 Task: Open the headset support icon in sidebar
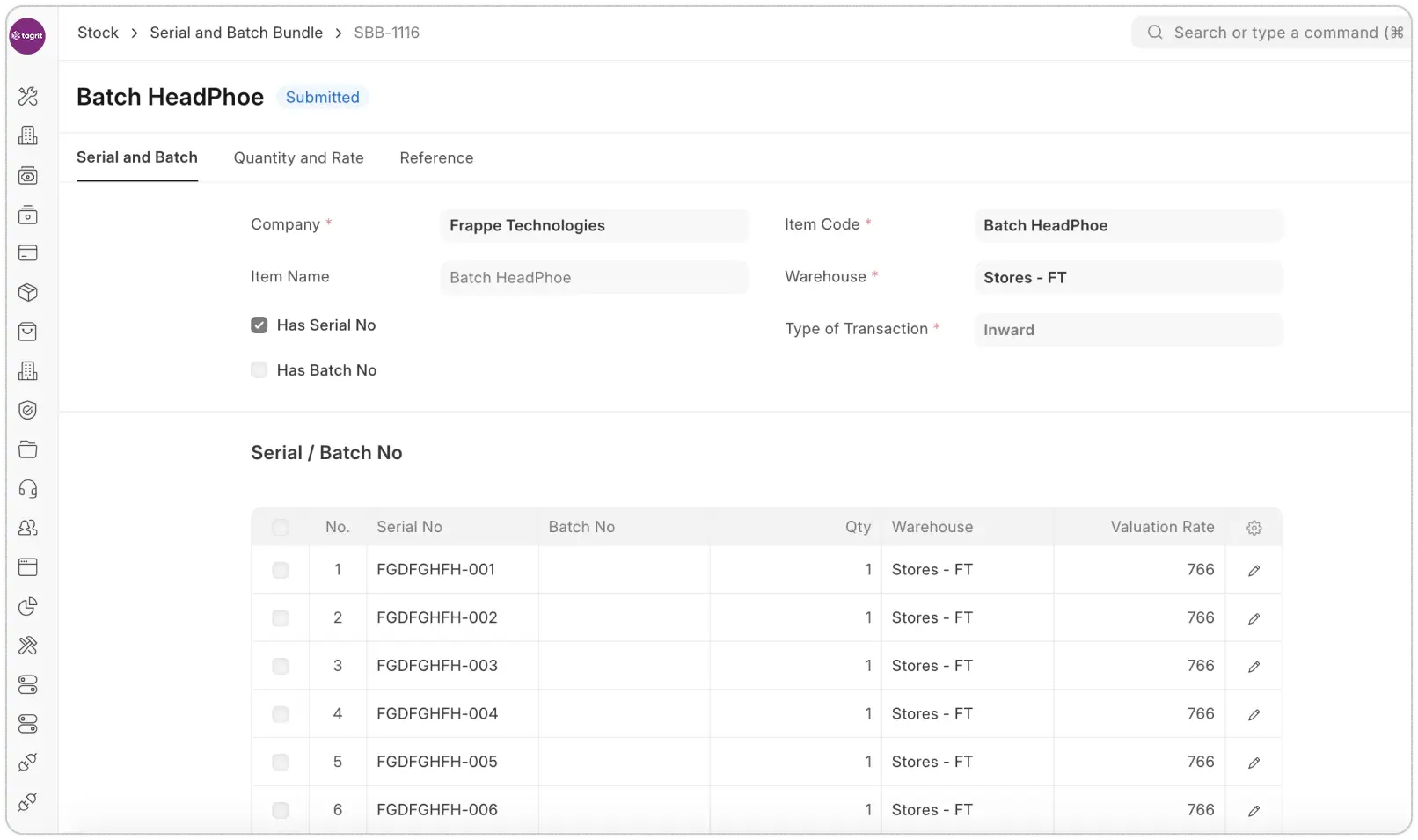click(x=28, y=489)
